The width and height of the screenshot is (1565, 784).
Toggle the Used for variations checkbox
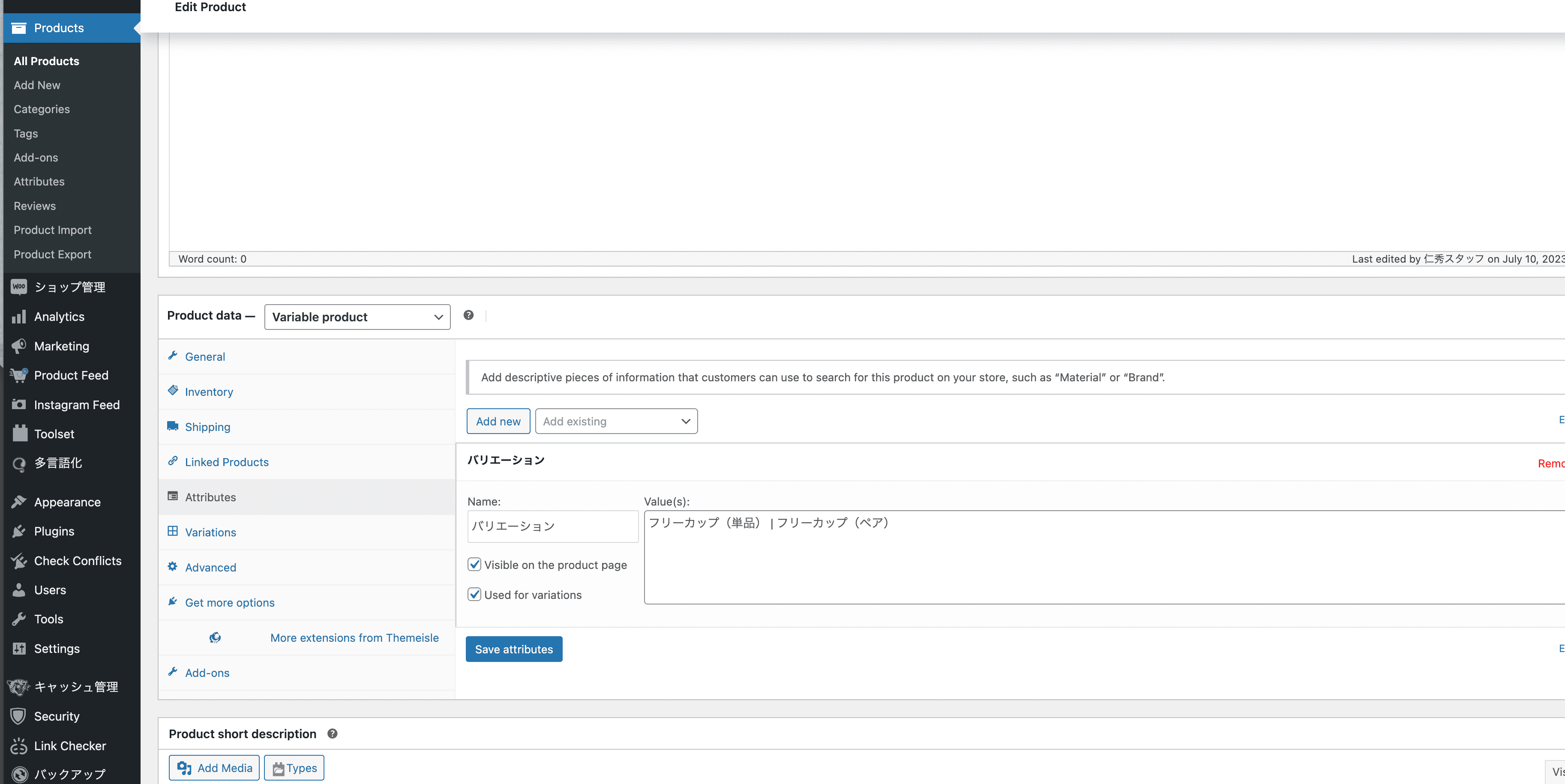[474, 595]
